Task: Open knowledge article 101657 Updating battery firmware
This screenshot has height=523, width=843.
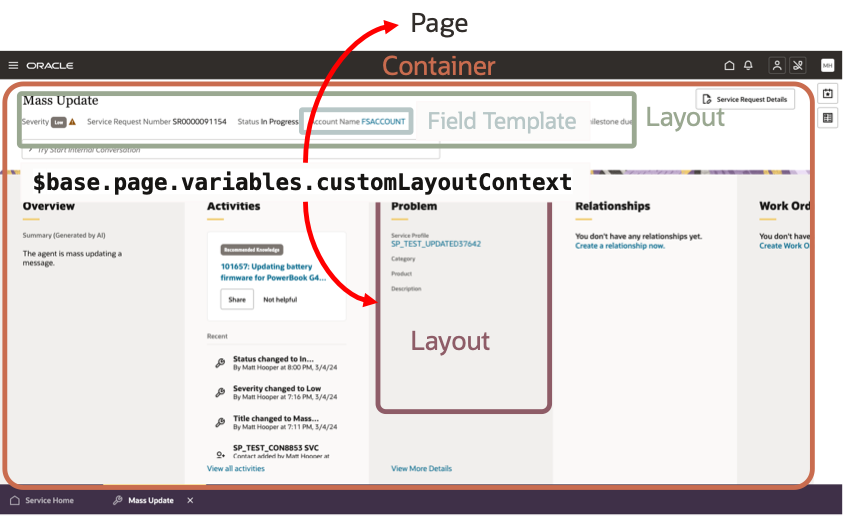Action: 273,272
